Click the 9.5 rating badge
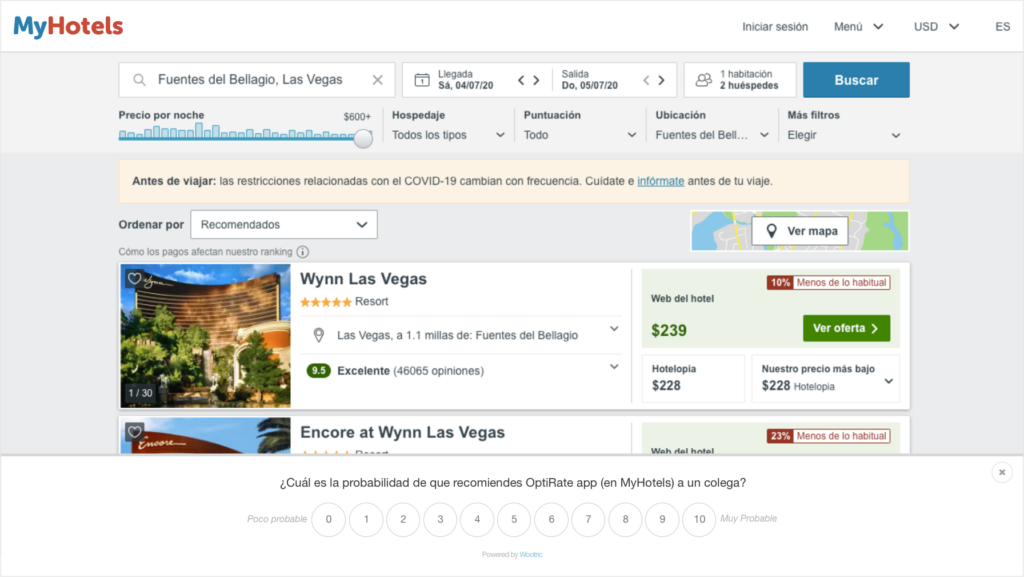Image resolution: width=1024 pixels, height=577 pixels. coord(318,371)
